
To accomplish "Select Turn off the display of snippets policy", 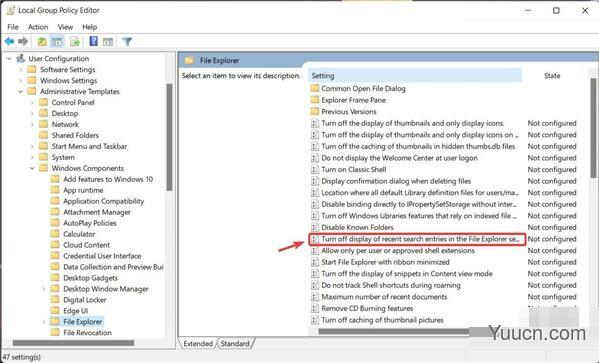I will coord(407,274).
